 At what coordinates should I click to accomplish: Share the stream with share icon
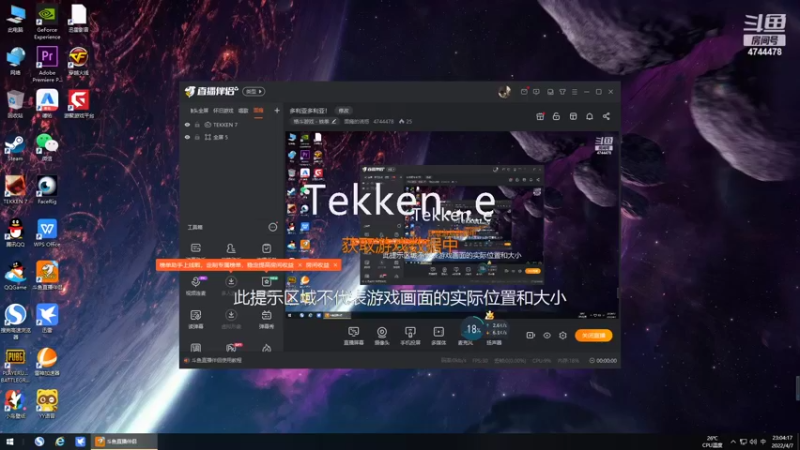click(606, 116)
